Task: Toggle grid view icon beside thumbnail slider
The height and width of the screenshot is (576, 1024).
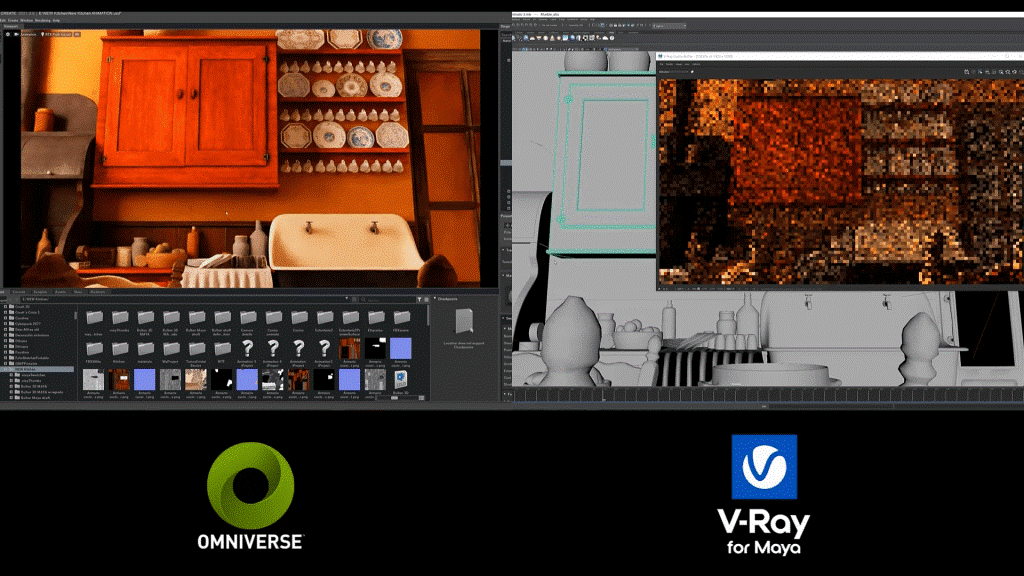Action: coord(421,398)
